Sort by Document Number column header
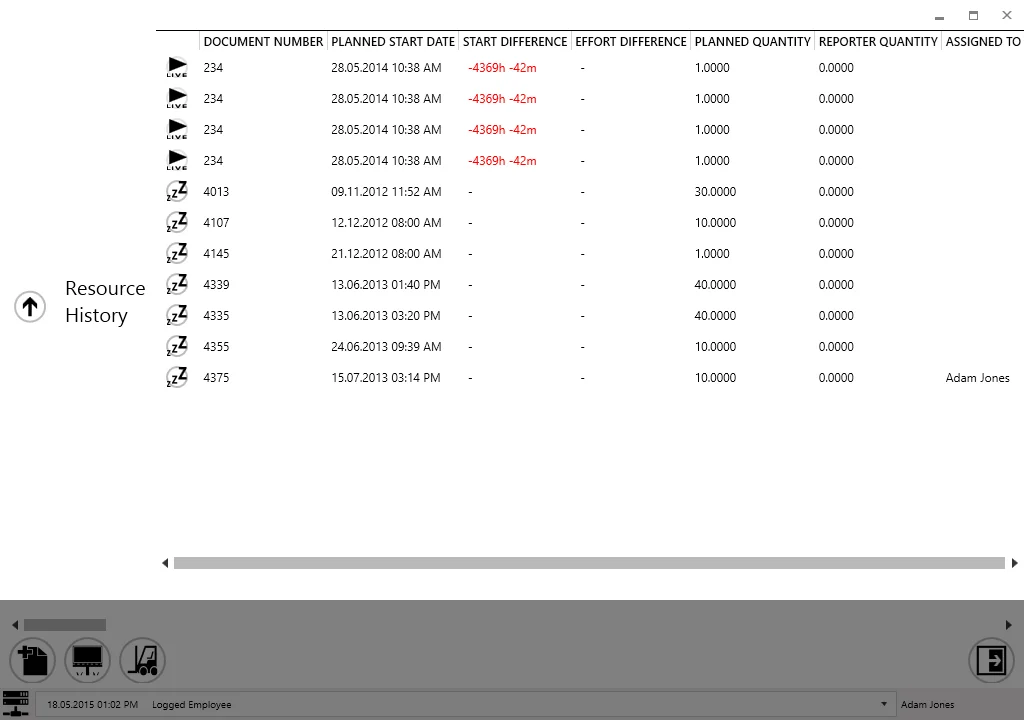The image size is (1024, 720). pyautogui.click(x=263, y=42)
